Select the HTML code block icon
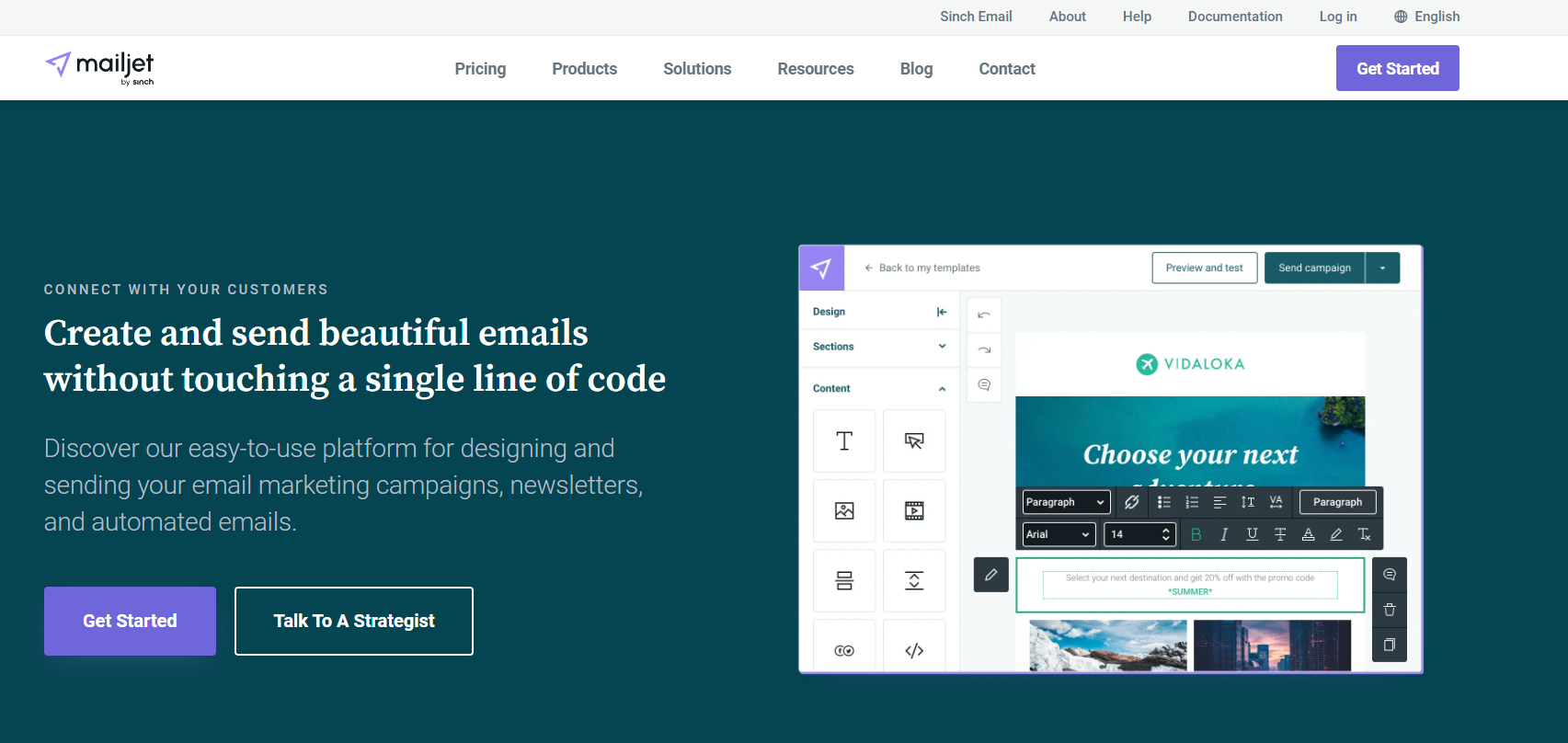 pos(914,651)
